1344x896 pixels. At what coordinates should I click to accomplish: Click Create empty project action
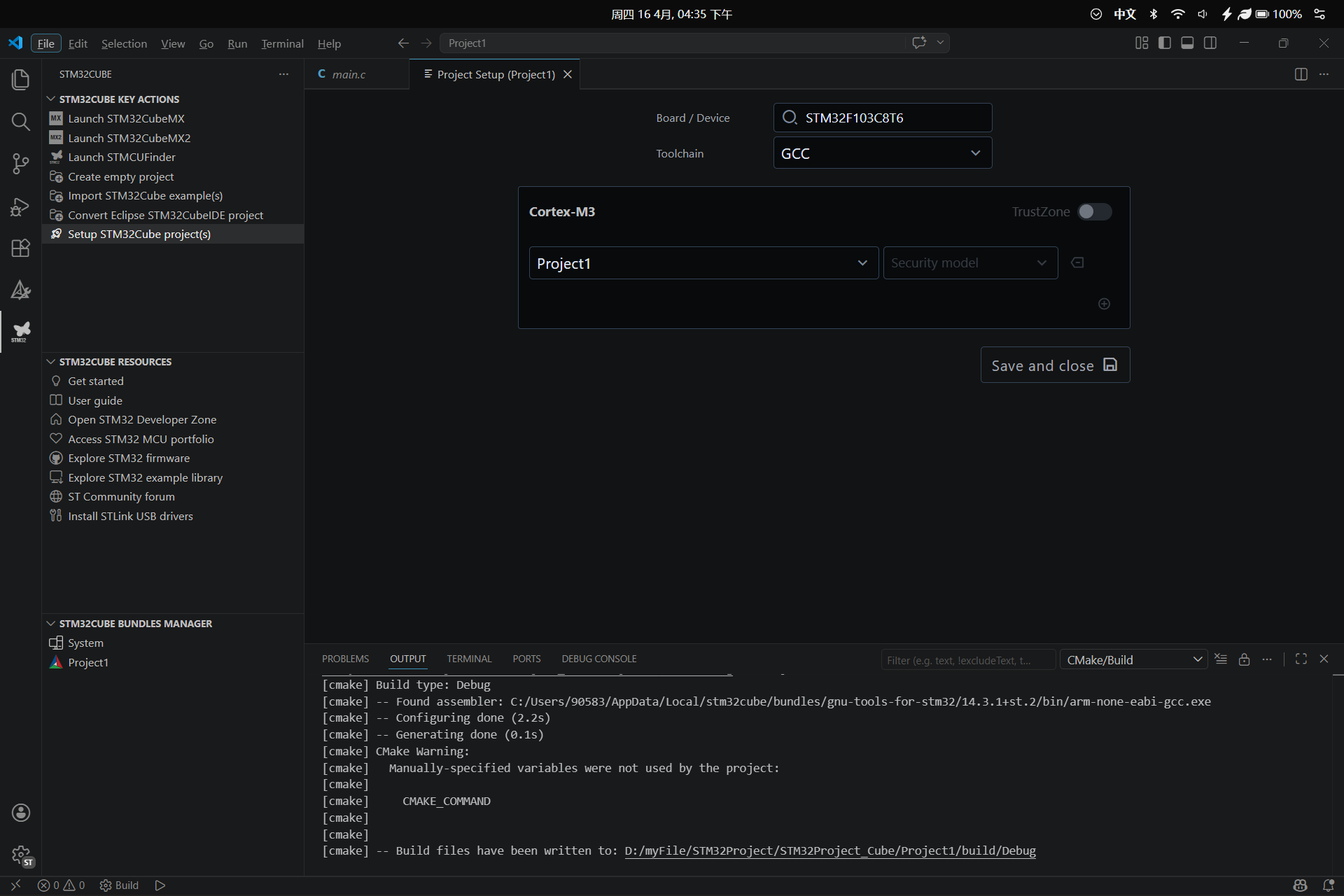120,177
